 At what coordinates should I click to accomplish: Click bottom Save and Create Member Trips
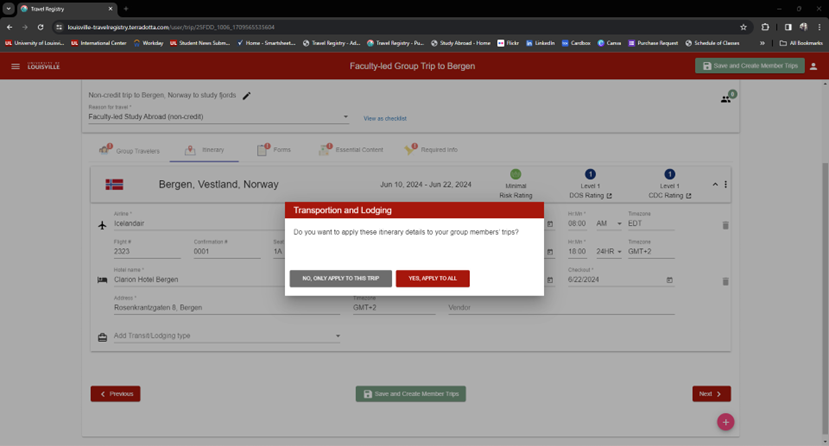(411, 394)
